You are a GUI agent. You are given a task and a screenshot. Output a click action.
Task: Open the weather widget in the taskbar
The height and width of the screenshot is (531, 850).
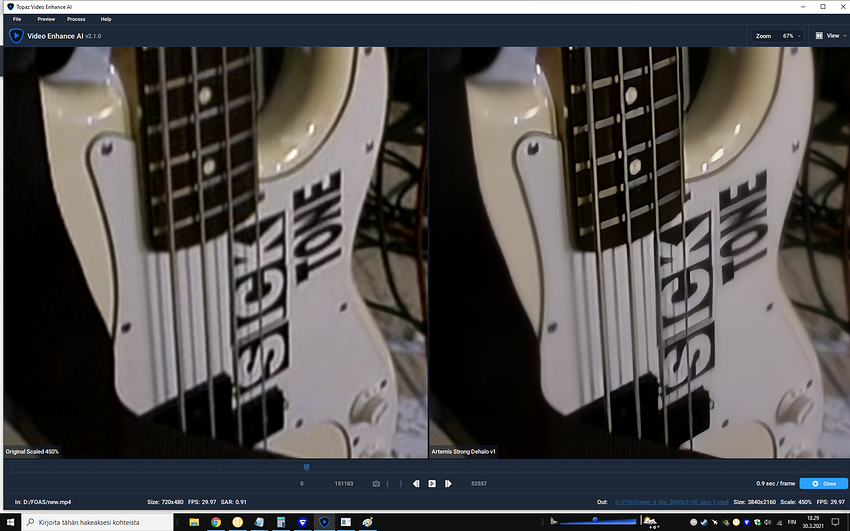650,522
